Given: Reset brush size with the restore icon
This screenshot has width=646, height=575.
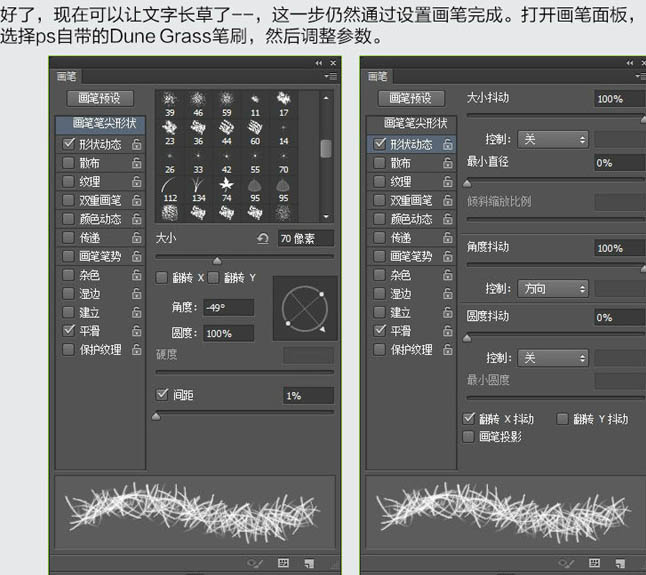Looking at the screenshot, I should 262,238.
